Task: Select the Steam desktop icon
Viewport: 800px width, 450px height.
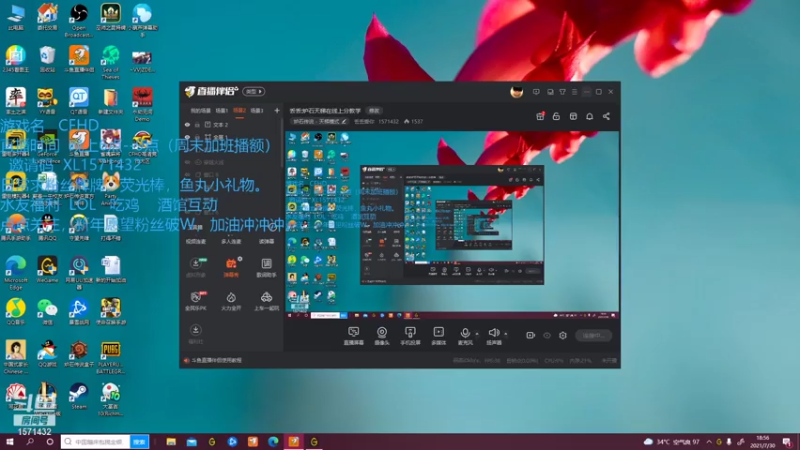Action: 79,396
